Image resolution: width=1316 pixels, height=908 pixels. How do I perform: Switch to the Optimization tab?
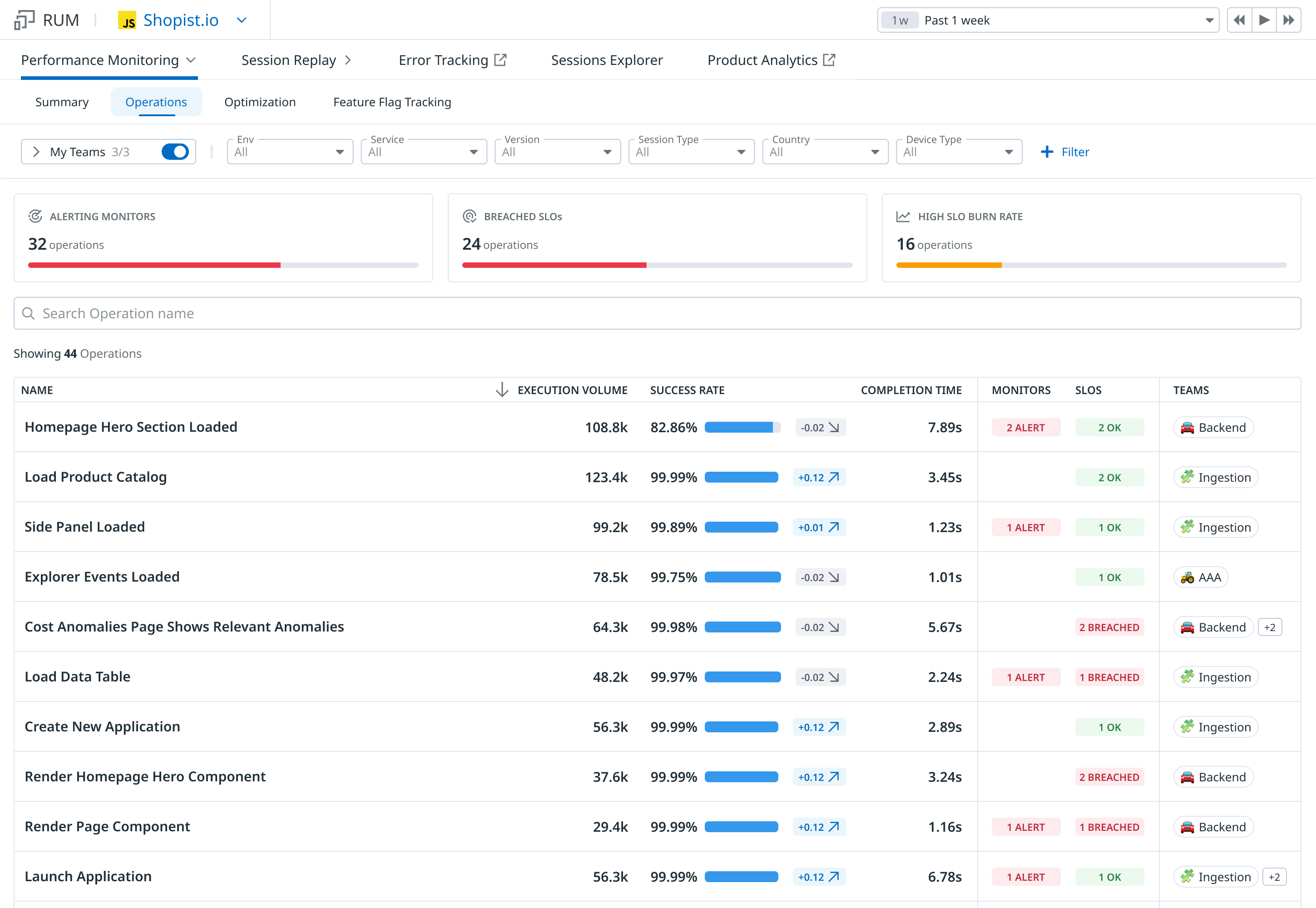pos(260,102)
